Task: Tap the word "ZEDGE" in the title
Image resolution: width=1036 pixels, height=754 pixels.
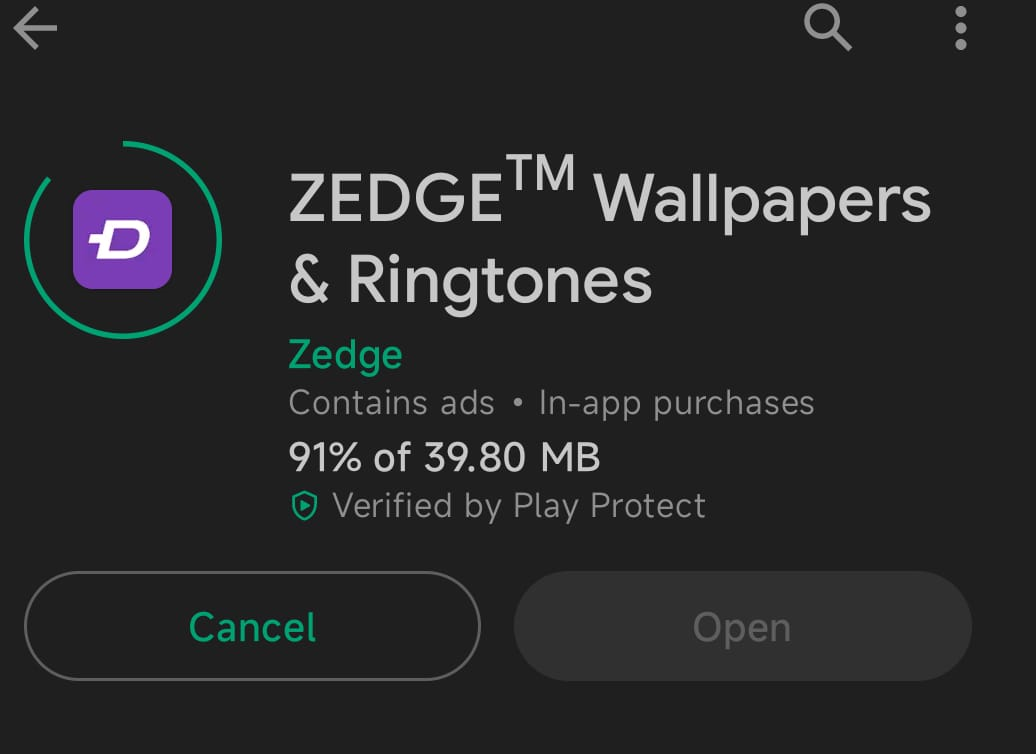Action: tap(396, 199)
